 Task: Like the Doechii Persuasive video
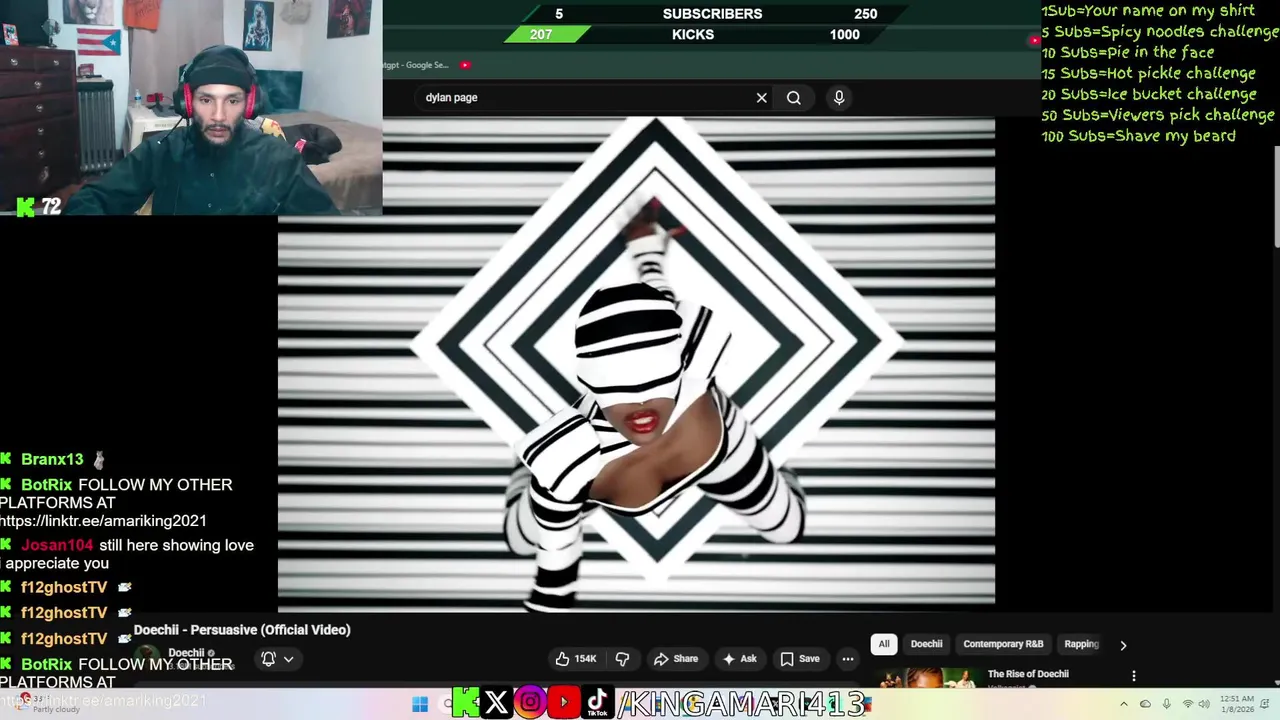[x=576, y=659]
